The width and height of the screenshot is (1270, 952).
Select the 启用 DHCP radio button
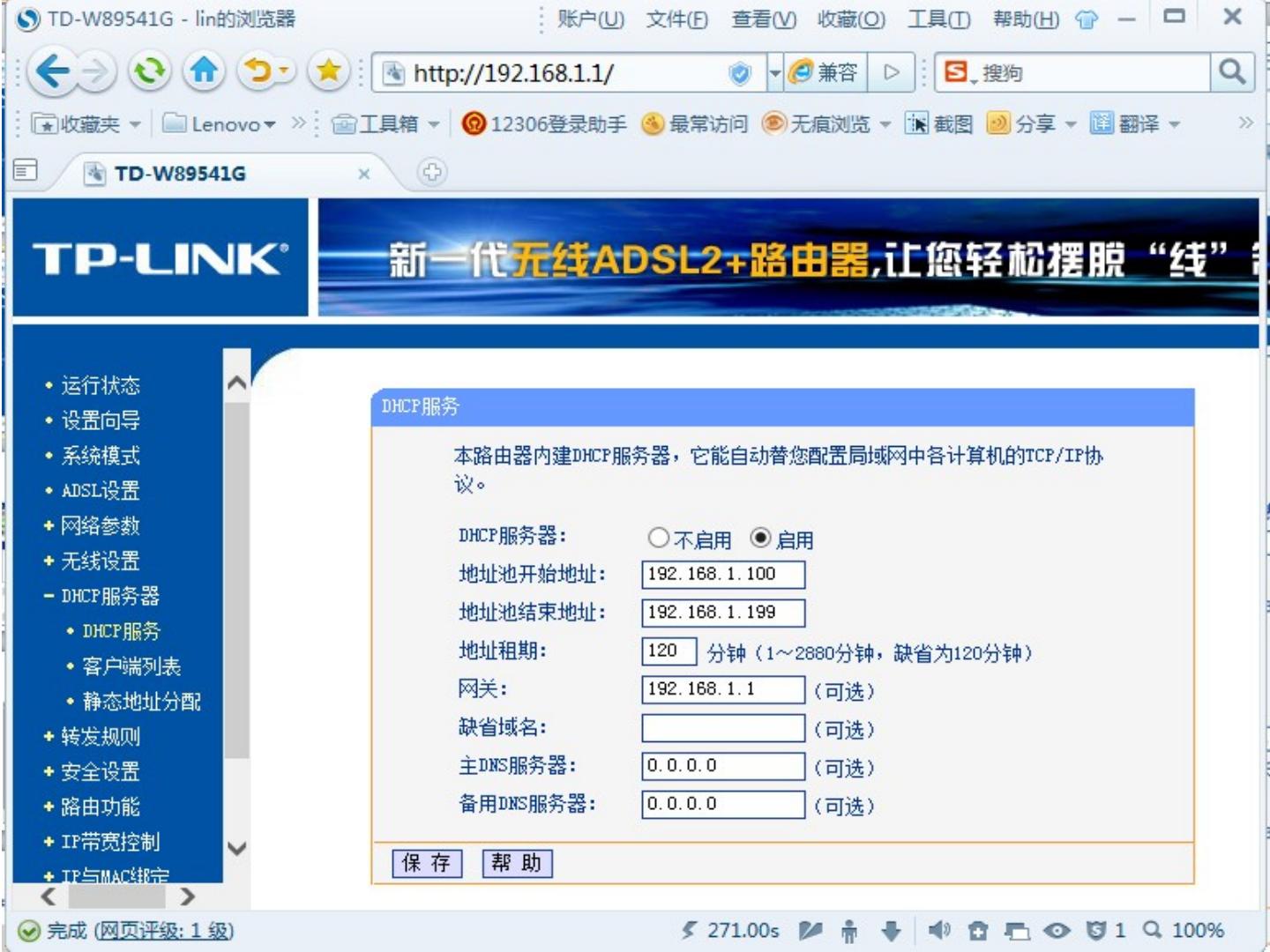[760, 538]
